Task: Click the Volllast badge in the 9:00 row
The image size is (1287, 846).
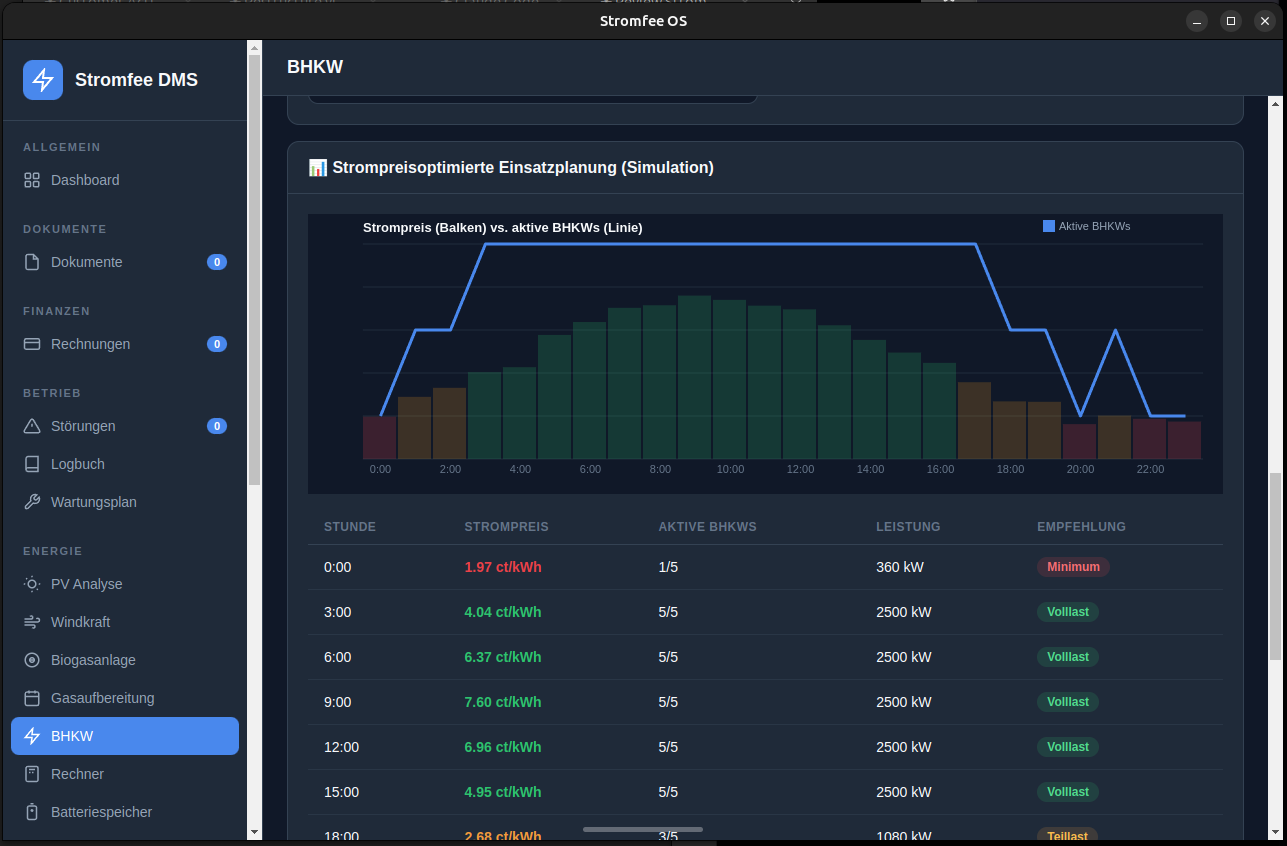Action: pyautogui.click(x=1067, y=702)
